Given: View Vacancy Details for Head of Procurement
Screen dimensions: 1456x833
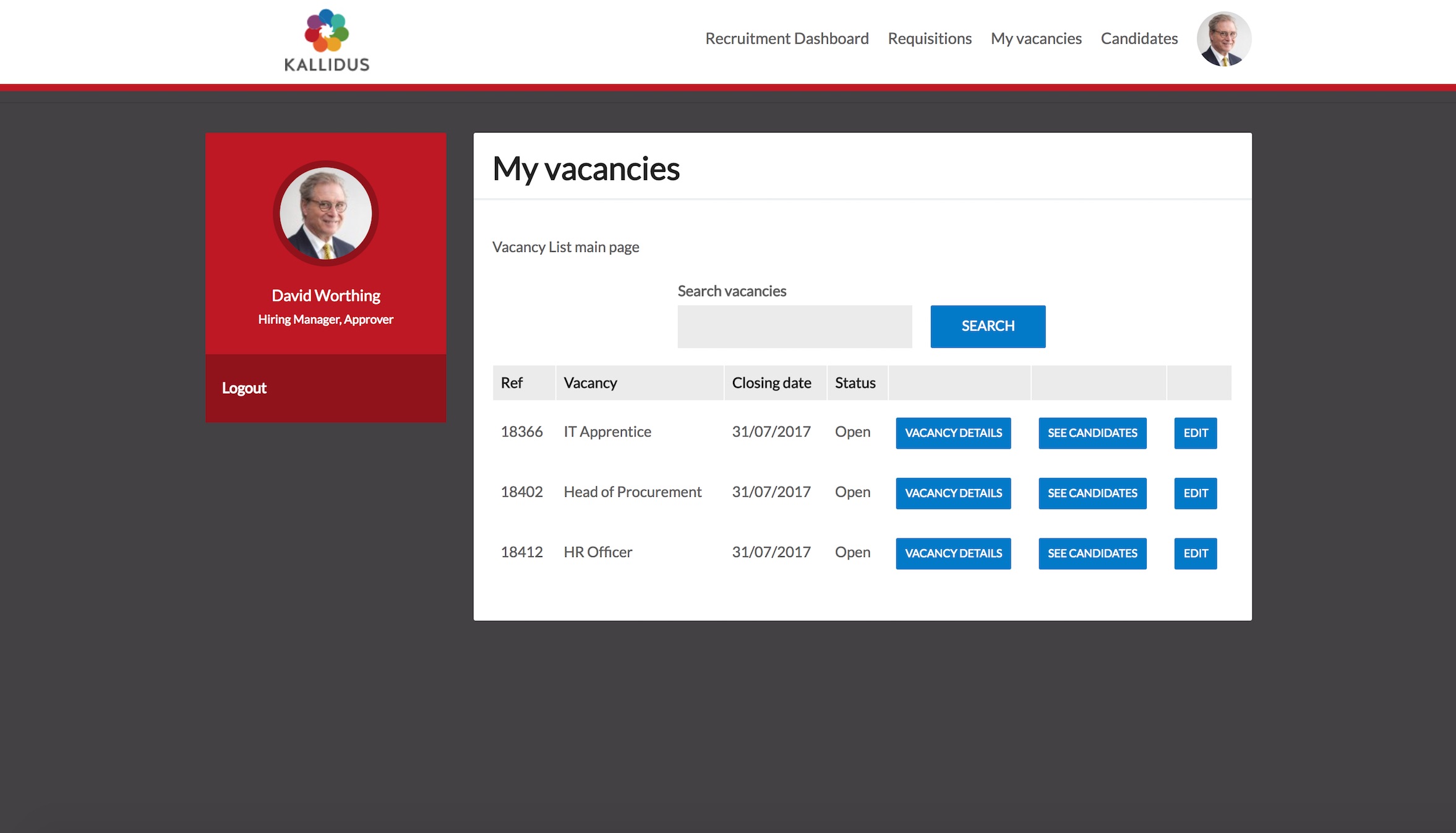Looking at the screenshot, I should 953,493.
